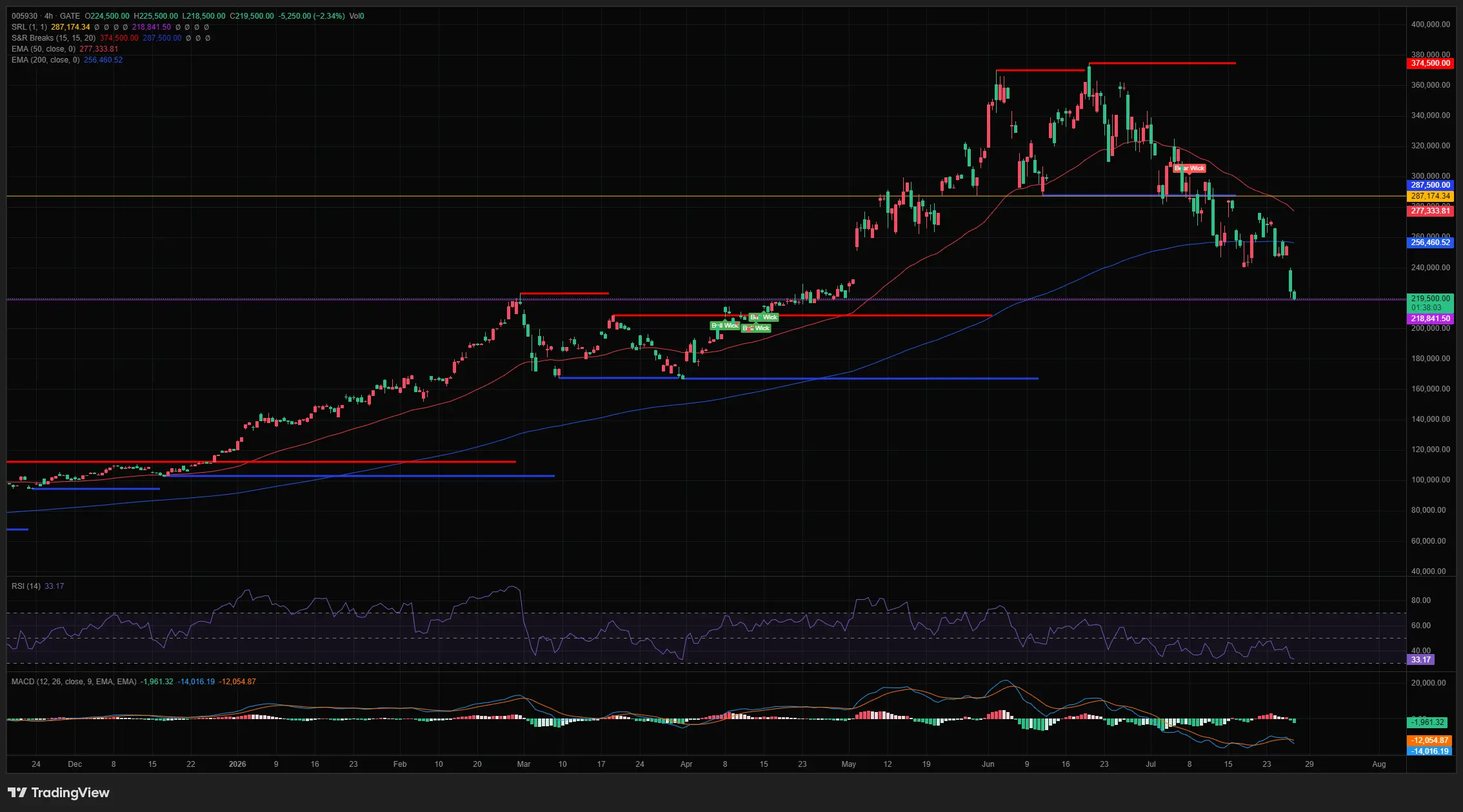The width and height of the screenshot is (1463, 812).
Task: Click the TradingView logo at bottom left
Action: click(59, 793)
